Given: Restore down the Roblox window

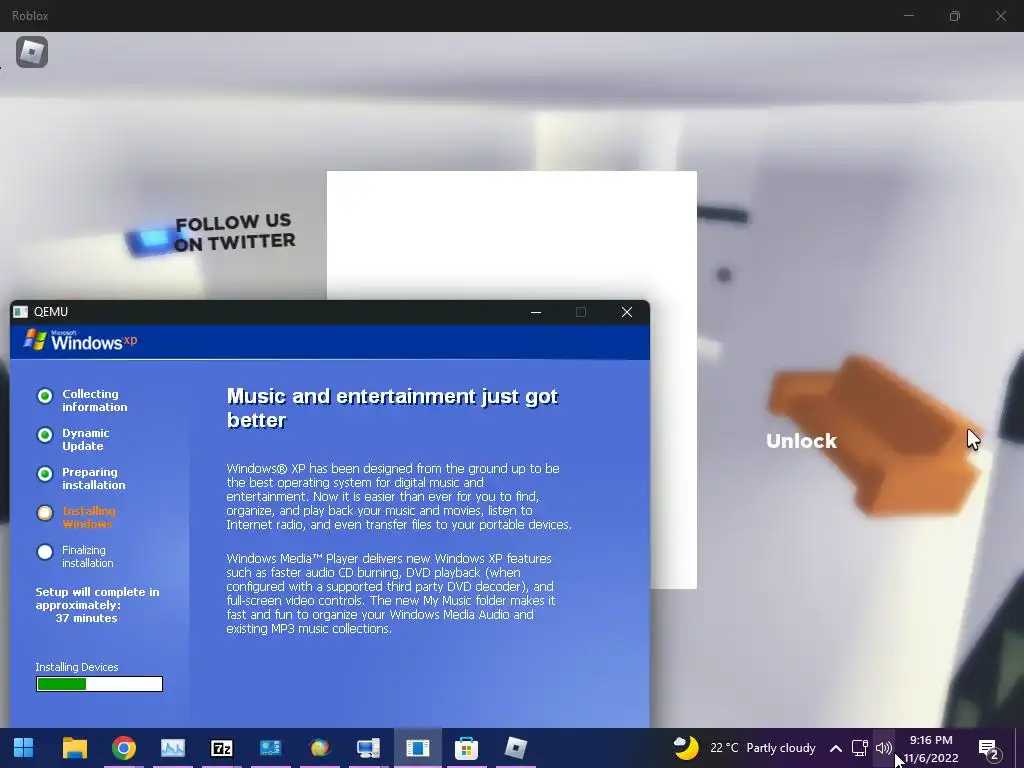Looking at the screenshot, I should [x=955, y=16].
